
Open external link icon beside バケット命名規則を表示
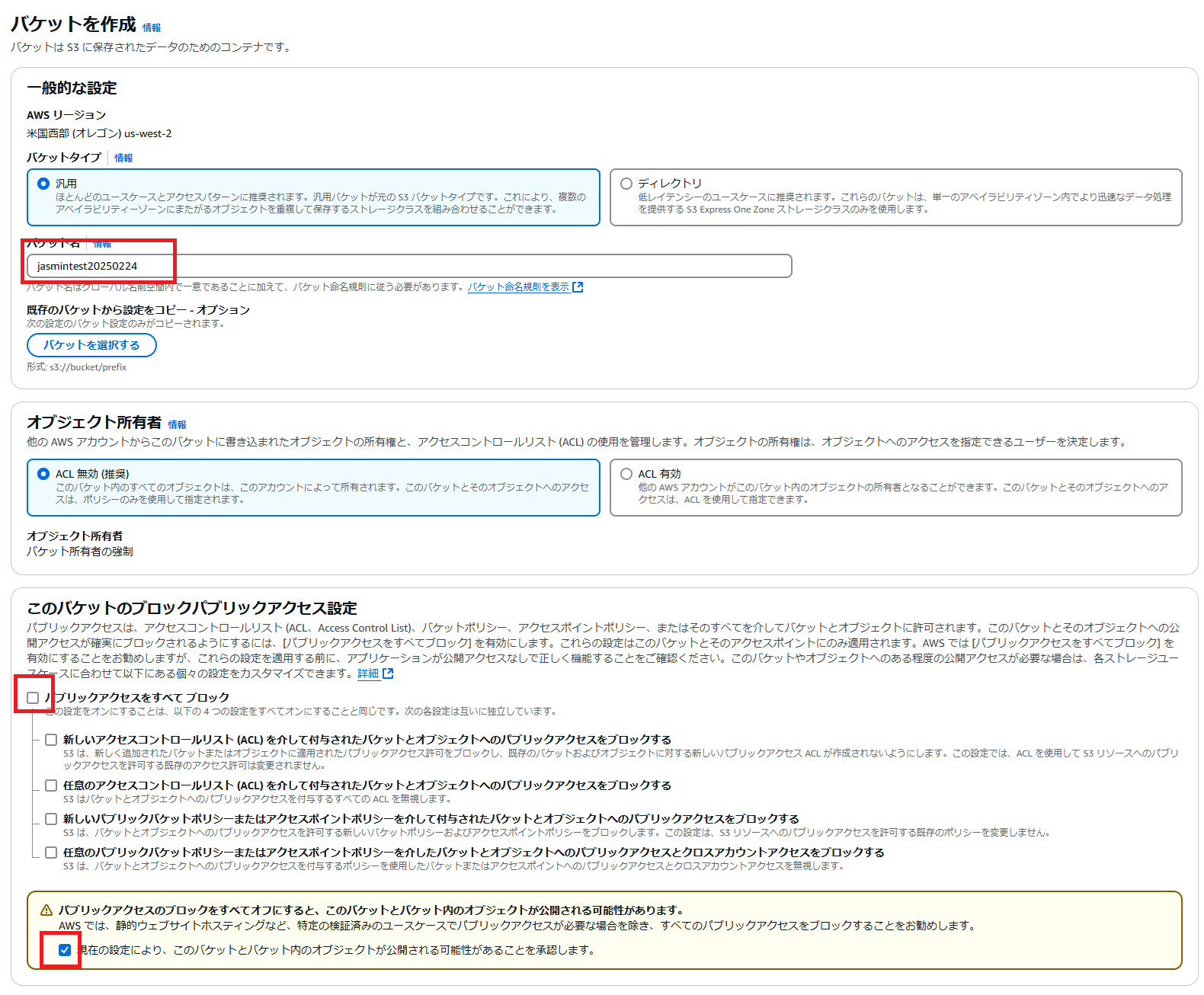[578, 287]
